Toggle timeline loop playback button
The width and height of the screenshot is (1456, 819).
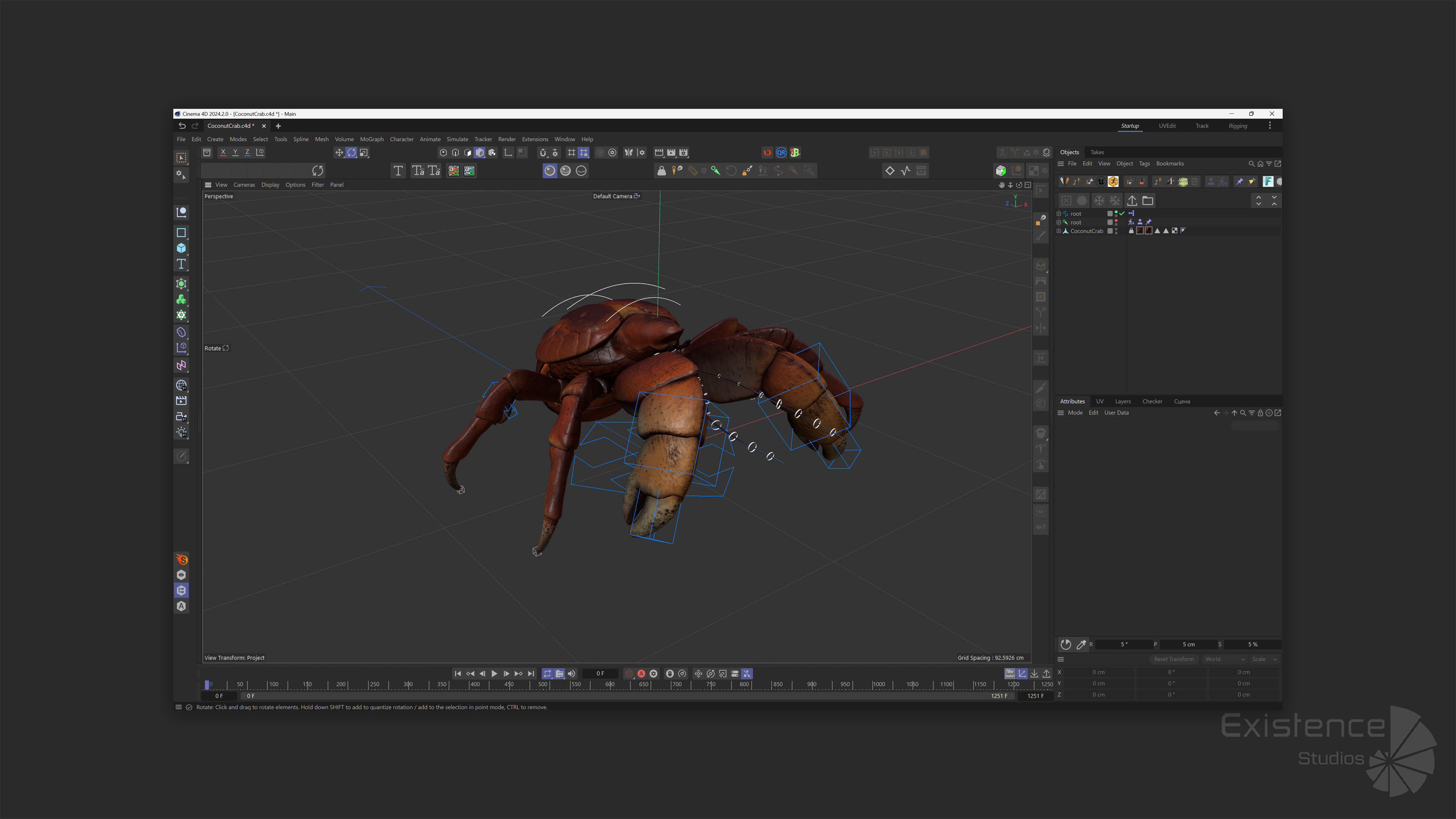[547, 674]
